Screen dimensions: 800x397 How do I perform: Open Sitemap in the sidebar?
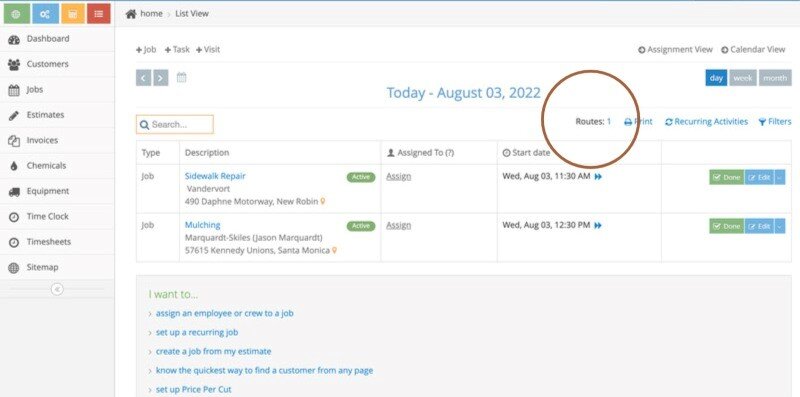[x=57, y=267]
